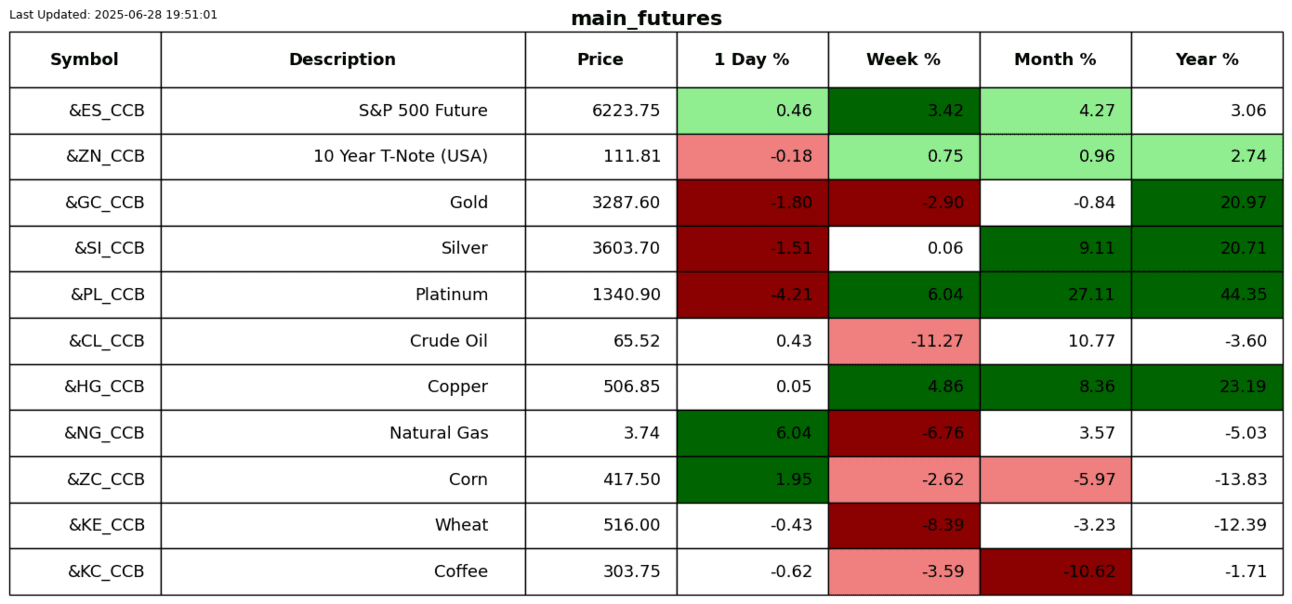Screen dimensions: 1292x604
Task: Click the Description column header
Action: (342, 60)
